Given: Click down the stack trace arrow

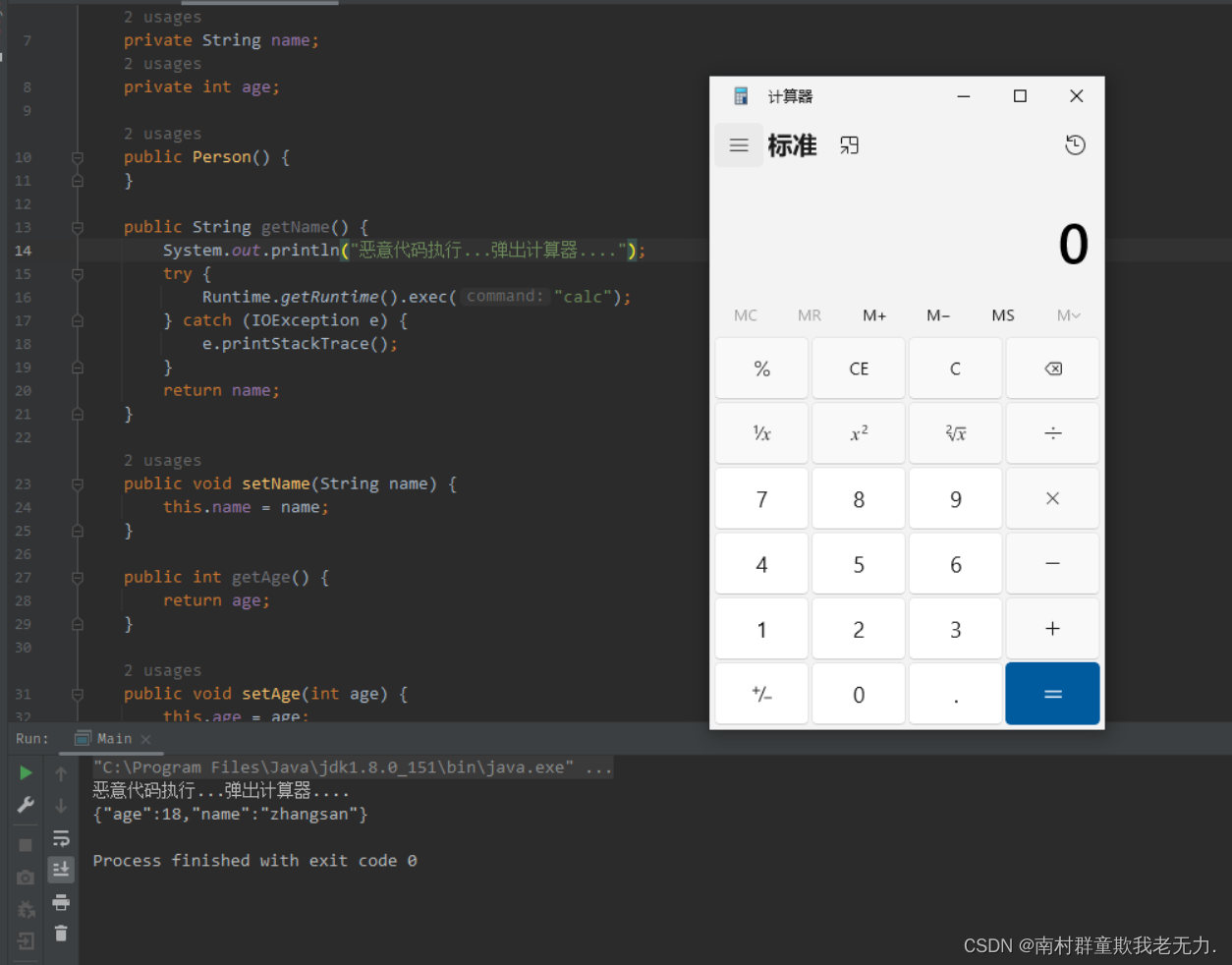Looking at the screenshot, I should click(x=61, y=806).
